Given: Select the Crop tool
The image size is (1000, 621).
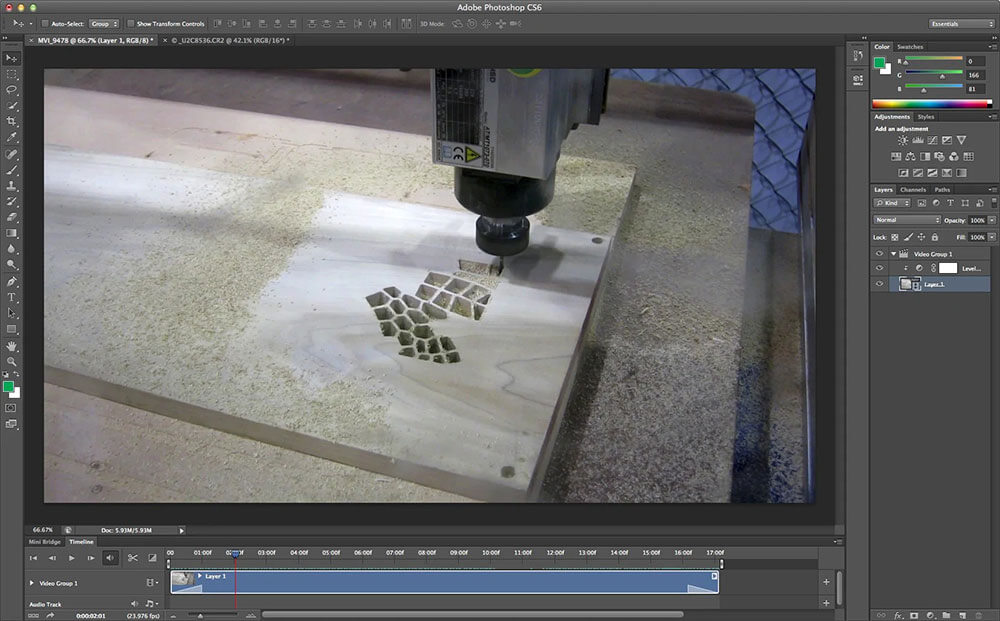Looking at the screenshot, I should tap(11, 121).
